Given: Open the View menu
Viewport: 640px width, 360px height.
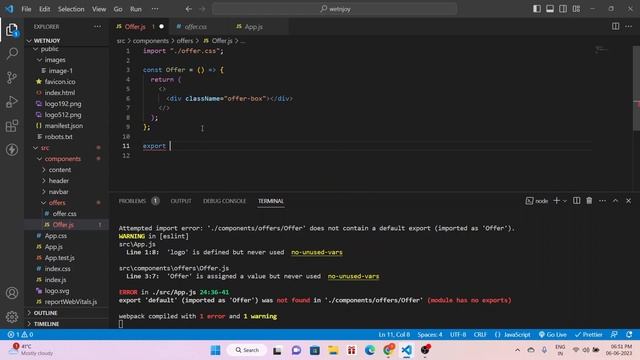Looking at the screenshot, I should [x=99, y=9].
